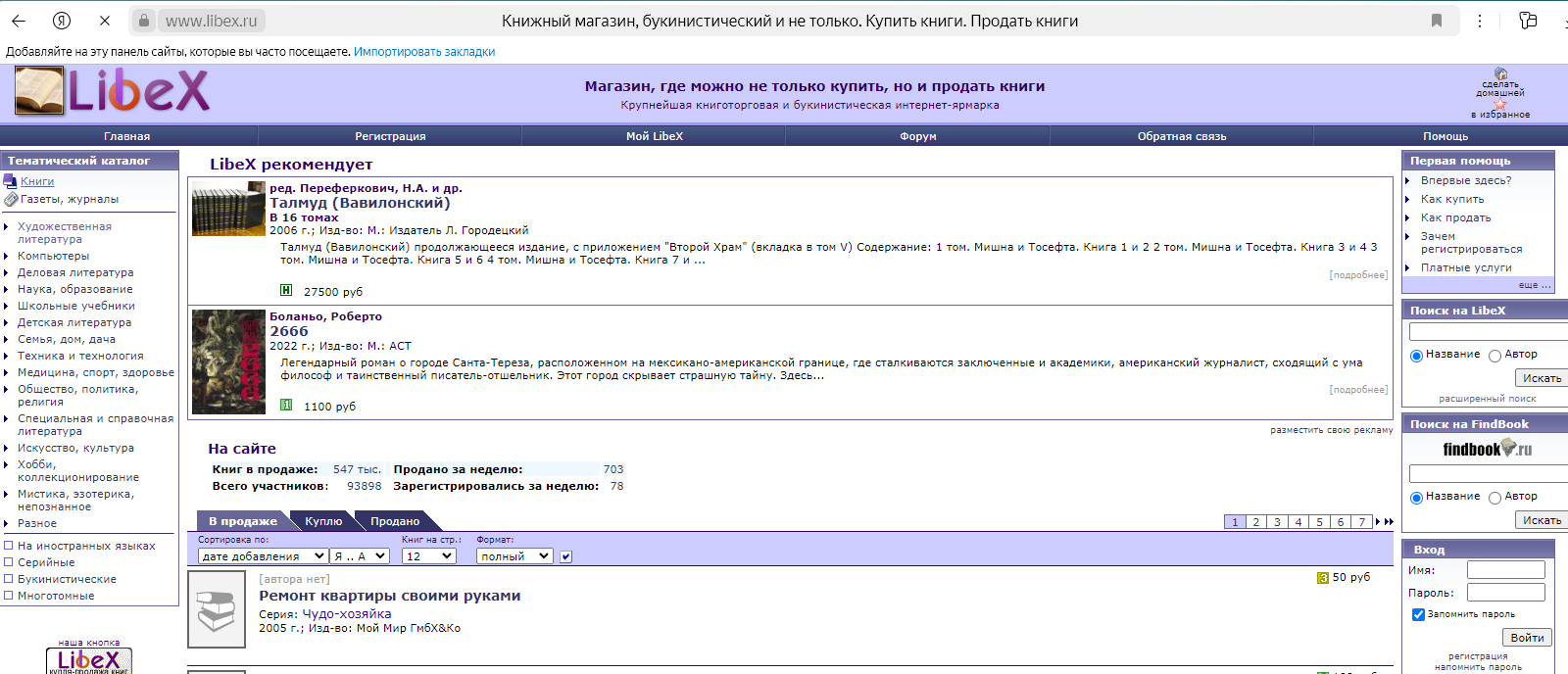Click the 'сделать домашней' home icon

point(1500,74)
